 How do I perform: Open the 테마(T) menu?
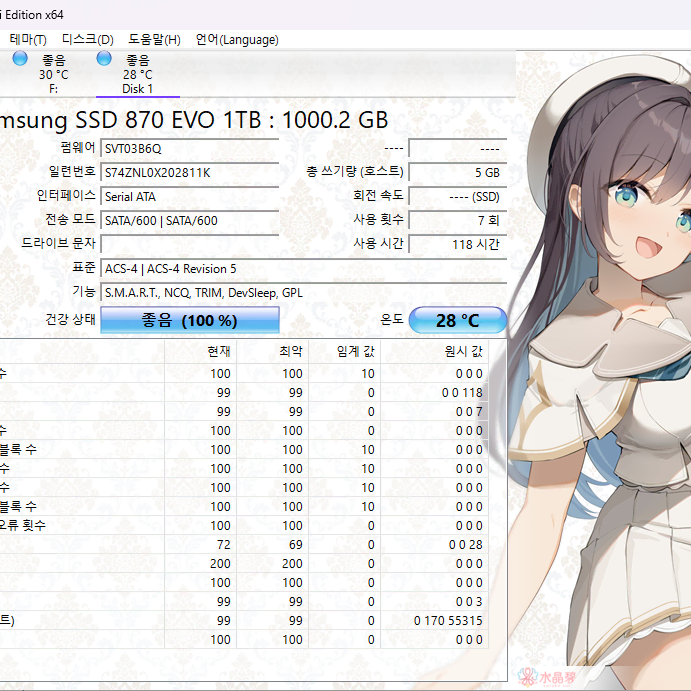(x=28, y=40)
